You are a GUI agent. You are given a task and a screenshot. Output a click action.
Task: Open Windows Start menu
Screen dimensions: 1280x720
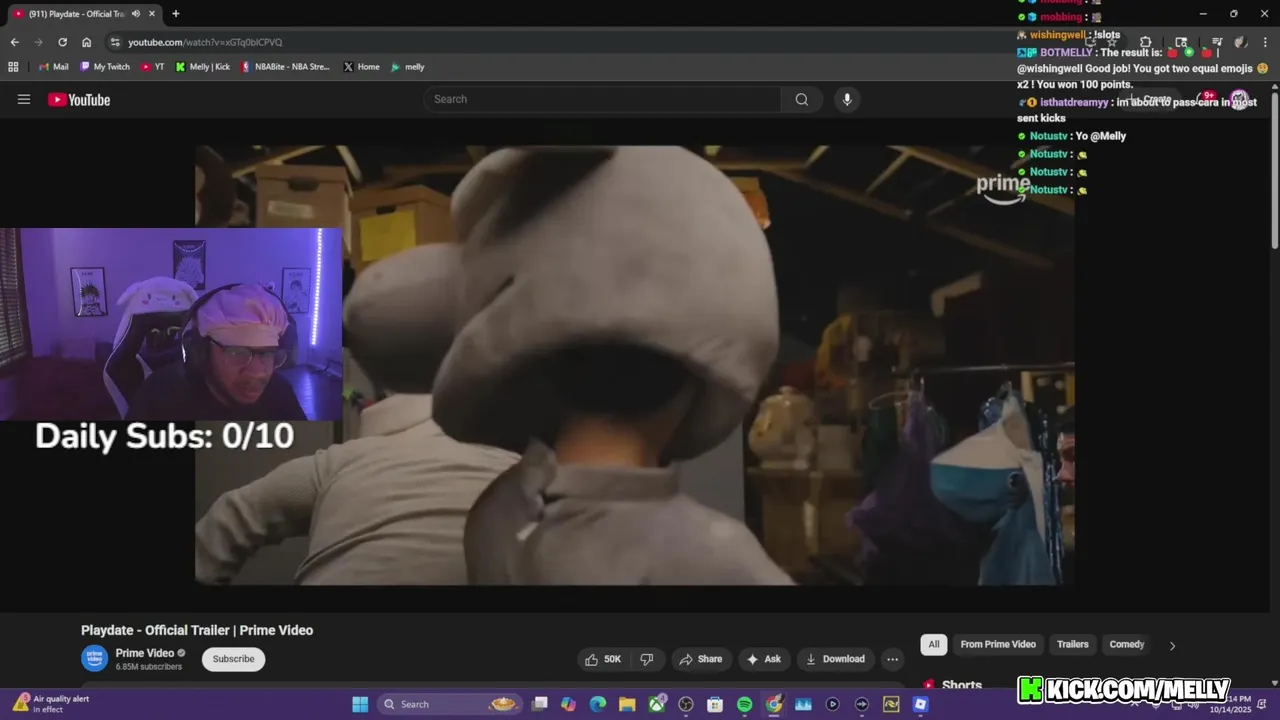[360, 704]
